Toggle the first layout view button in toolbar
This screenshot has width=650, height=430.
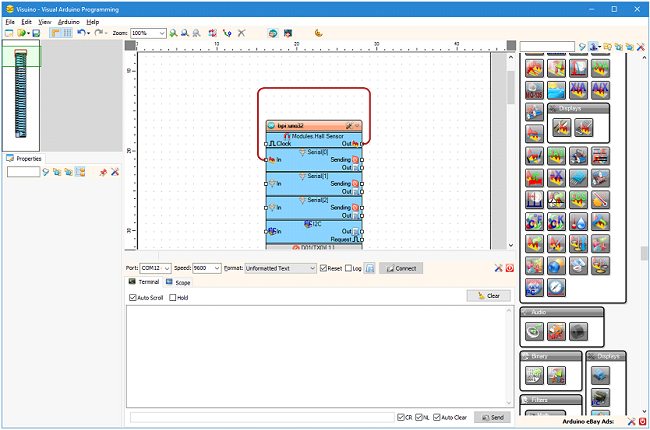point(55,33)
